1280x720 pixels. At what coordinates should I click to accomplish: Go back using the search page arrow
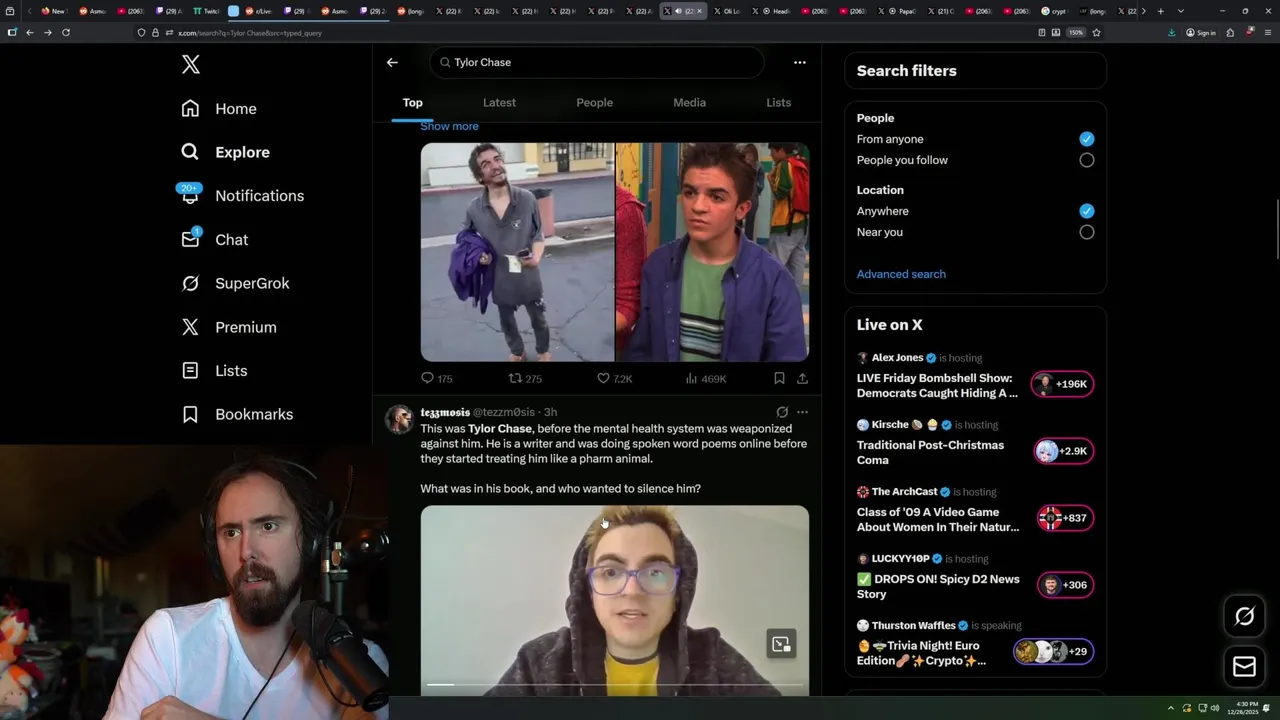click(x=392, y=62)
